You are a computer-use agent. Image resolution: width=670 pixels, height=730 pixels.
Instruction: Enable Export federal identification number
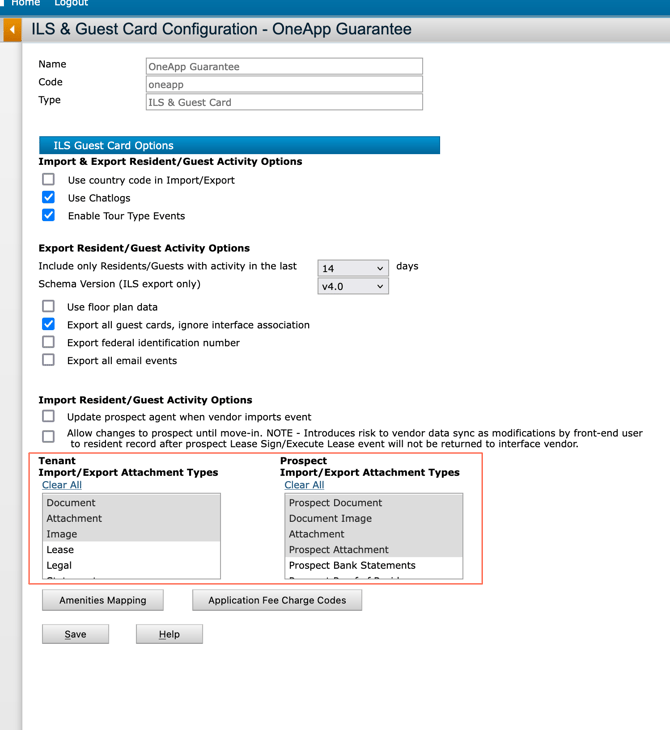coord(48,342)
